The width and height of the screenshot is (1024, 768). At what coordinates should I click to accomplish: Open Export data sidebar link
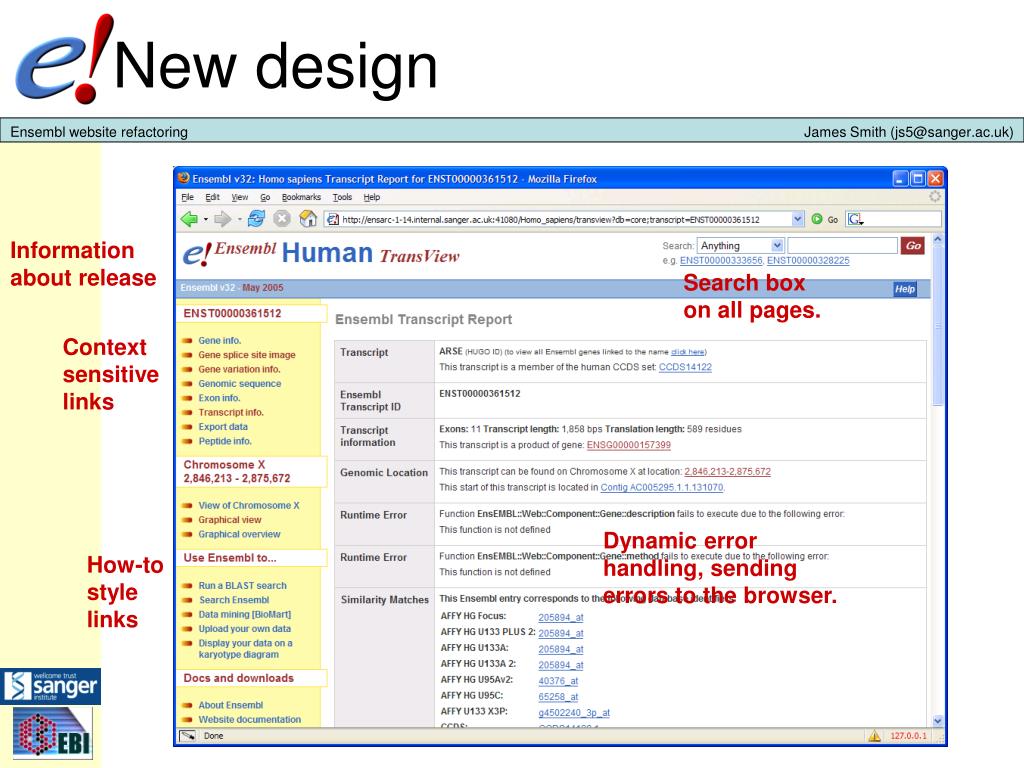point(223,426)
